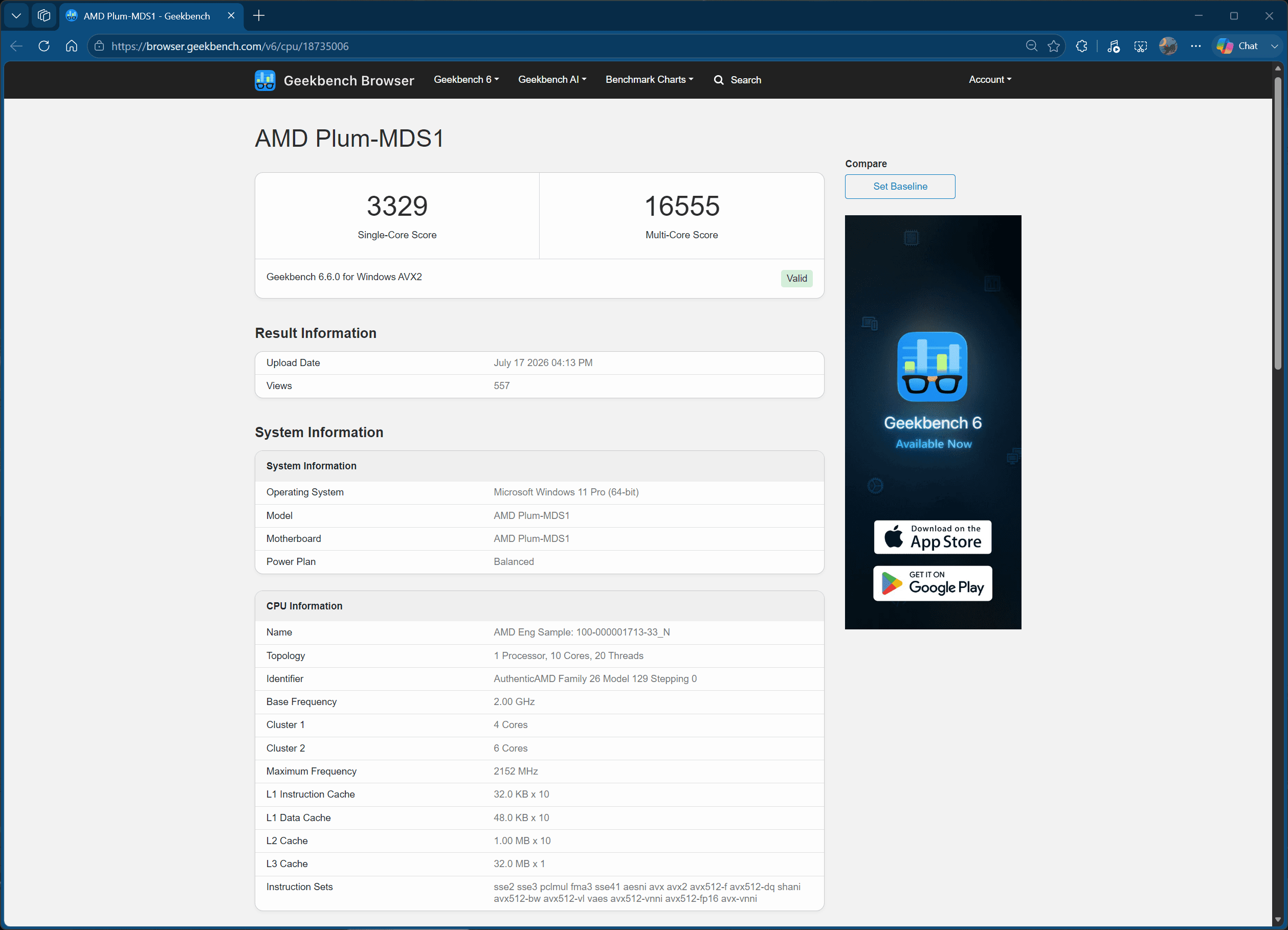Click the Cluster 2 value 6 Cores
Screen dimensions: 1288x930
(x=510, y=748)
